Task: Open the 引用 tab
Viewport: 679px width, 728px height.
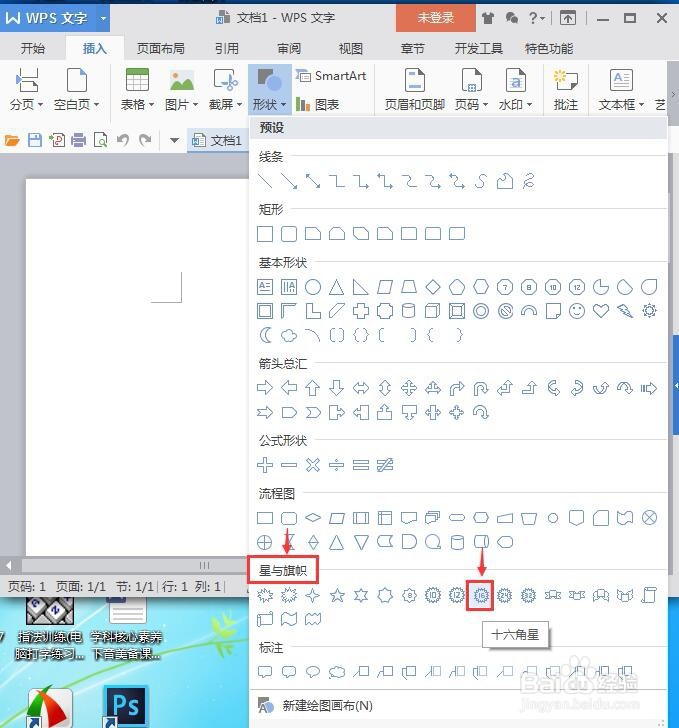Action: [x=227, y=48]
